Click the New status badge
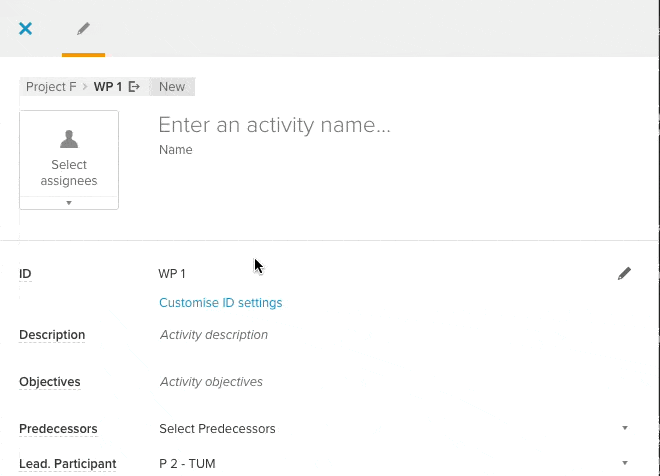 (172, 87)
